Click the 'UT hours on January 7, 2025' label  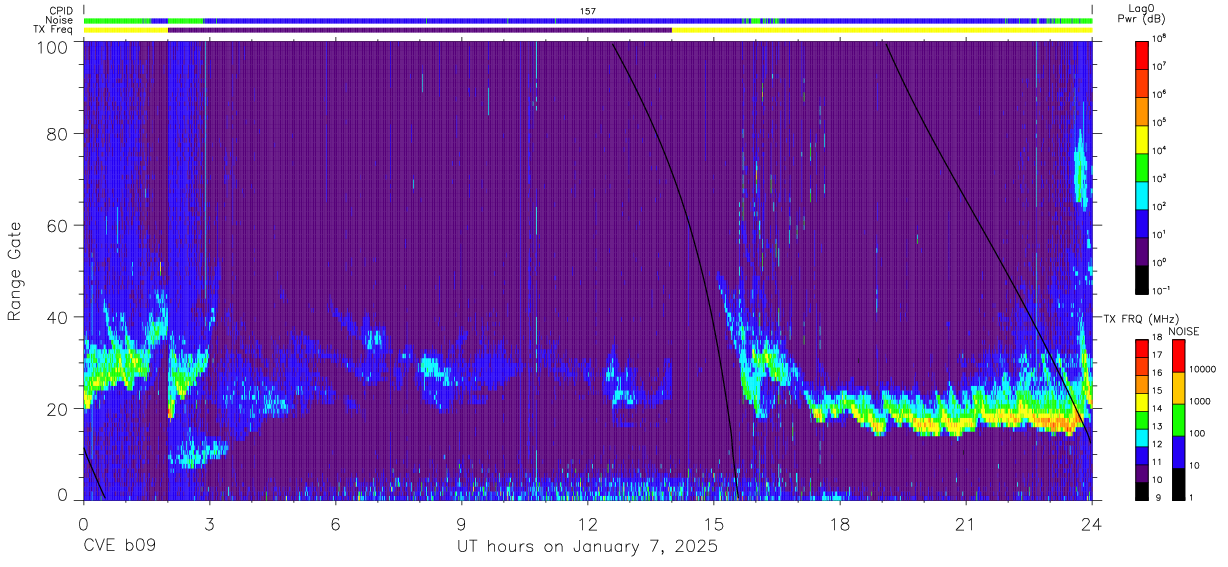(588, 547)
